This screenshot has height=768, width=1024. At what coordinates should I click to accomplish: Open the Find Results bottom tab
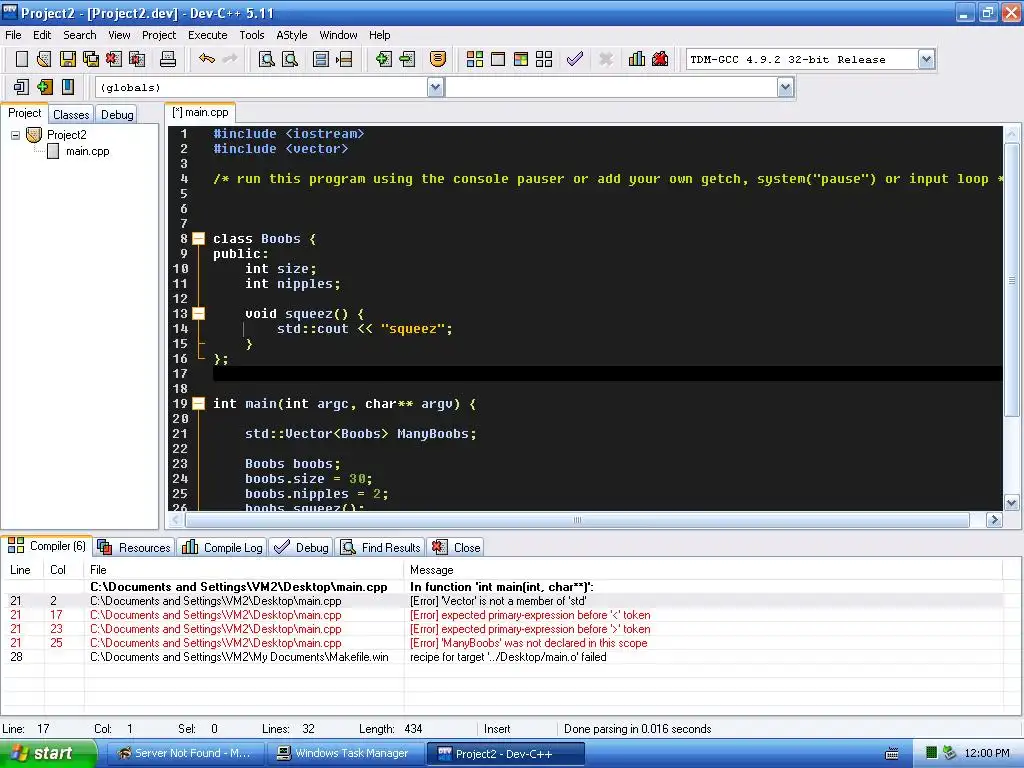[x=381, y=547]
